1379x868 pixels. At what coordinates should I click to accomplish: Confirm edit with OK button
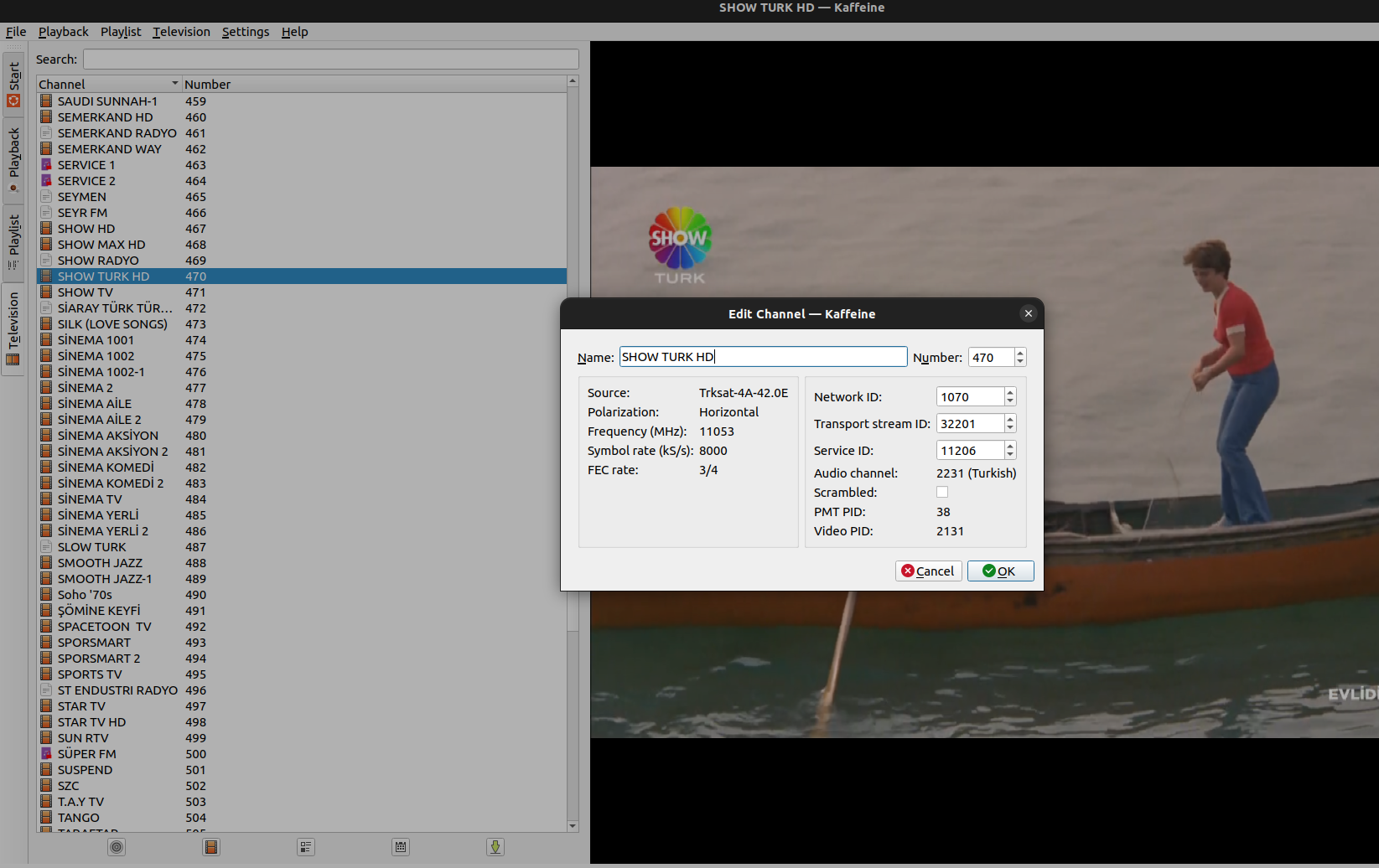1000,571
